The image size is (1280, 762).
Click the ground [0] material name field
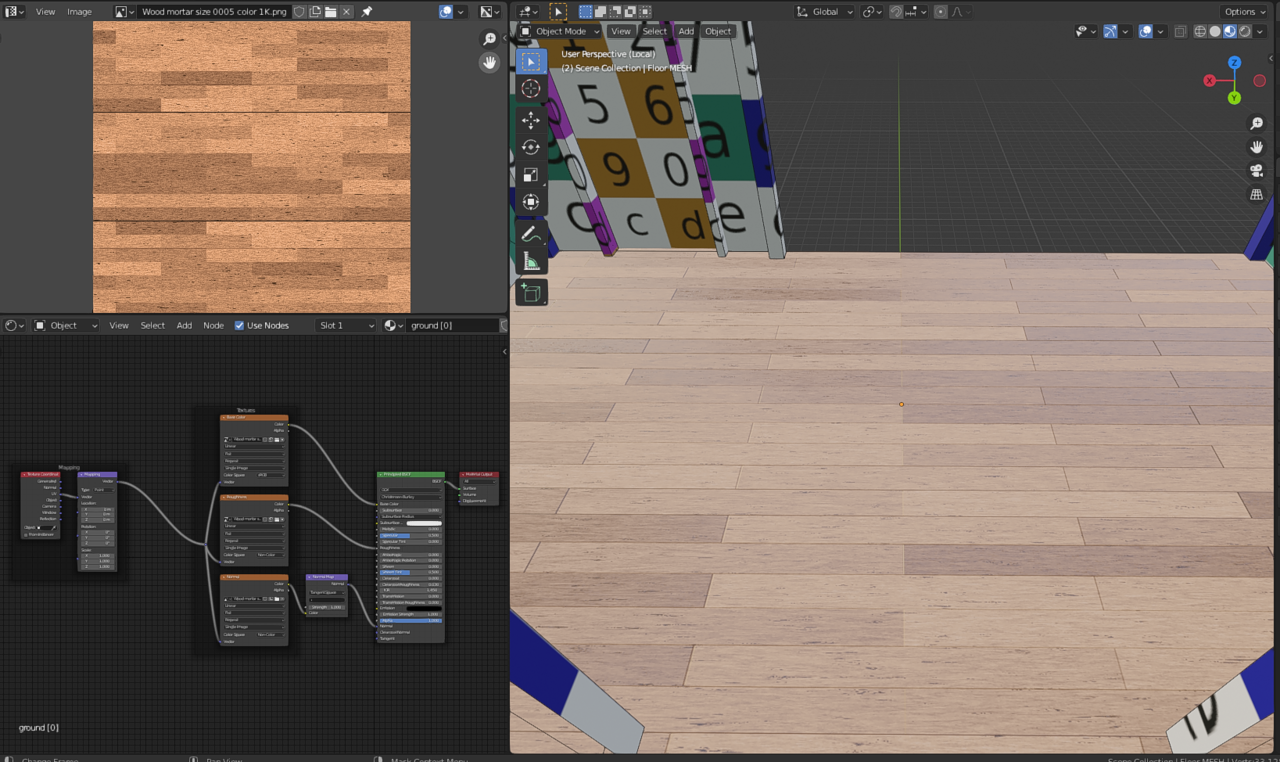[x=453, y=325]
